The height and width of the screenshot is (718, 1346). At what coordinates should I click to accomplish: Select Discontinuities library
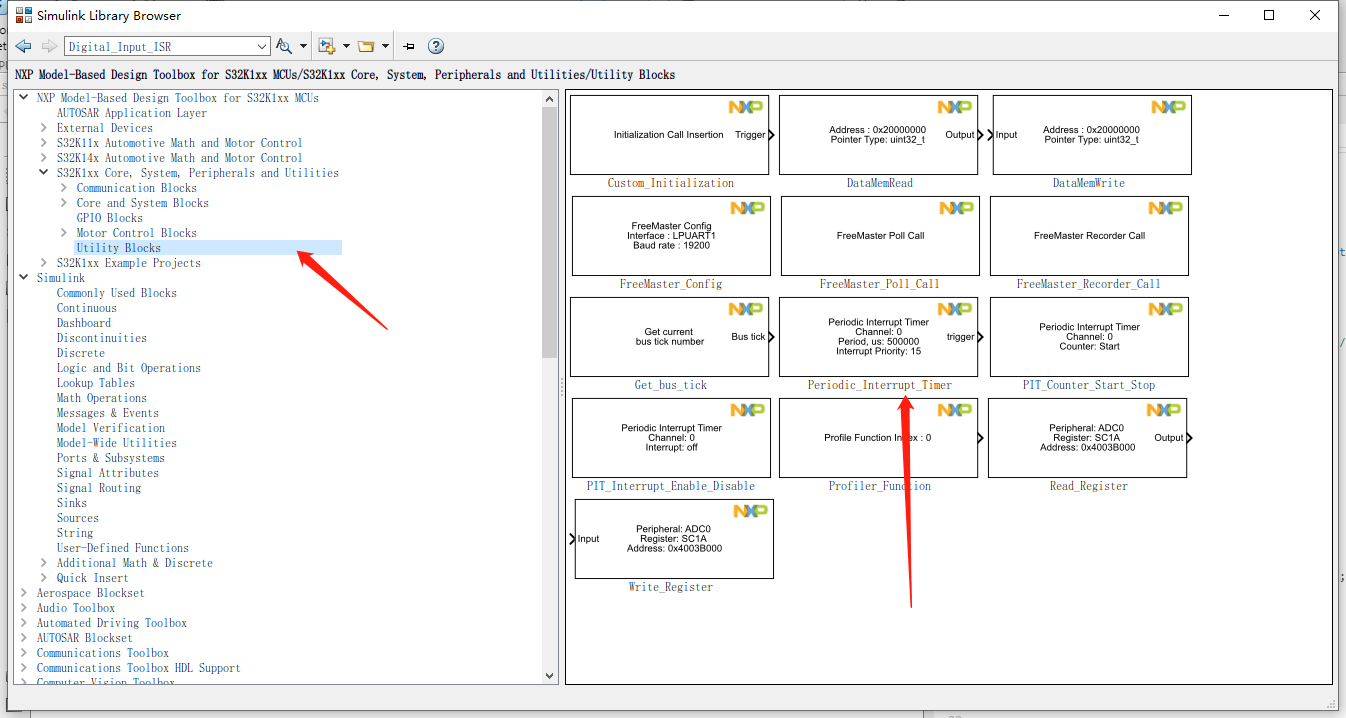pos(102,338)
